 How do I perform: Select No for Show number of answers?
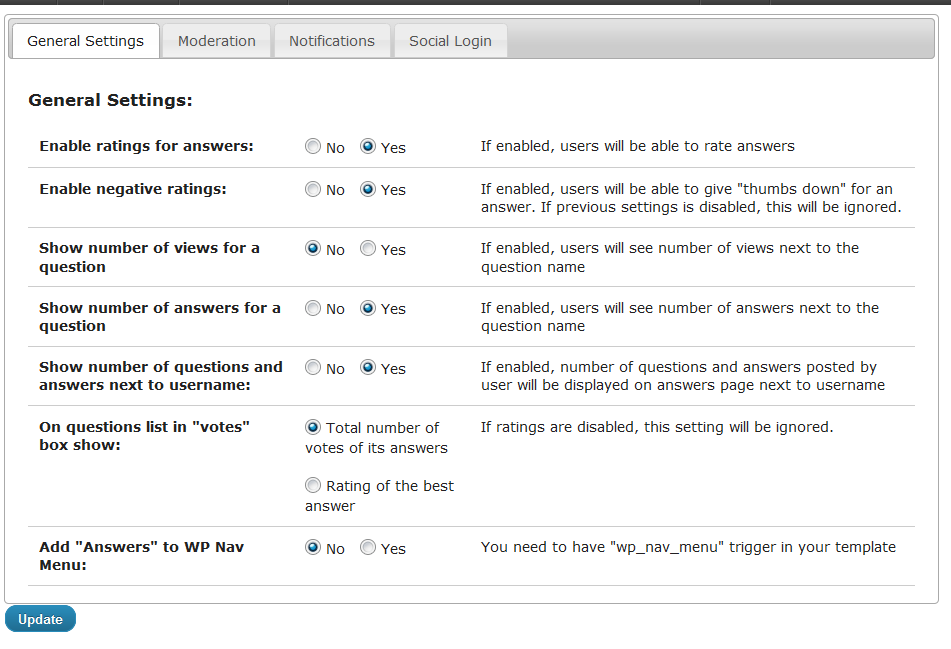[313, 308]
